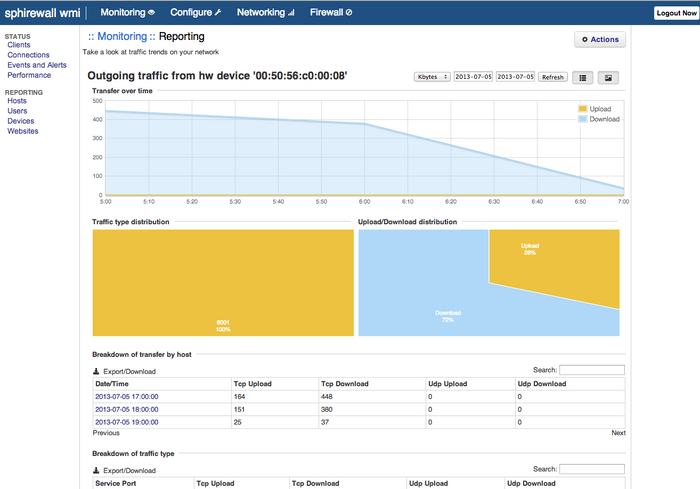Focus the Search field for host breakdown
Viewport: 700px width, 489px height.
tap(592, 370)
